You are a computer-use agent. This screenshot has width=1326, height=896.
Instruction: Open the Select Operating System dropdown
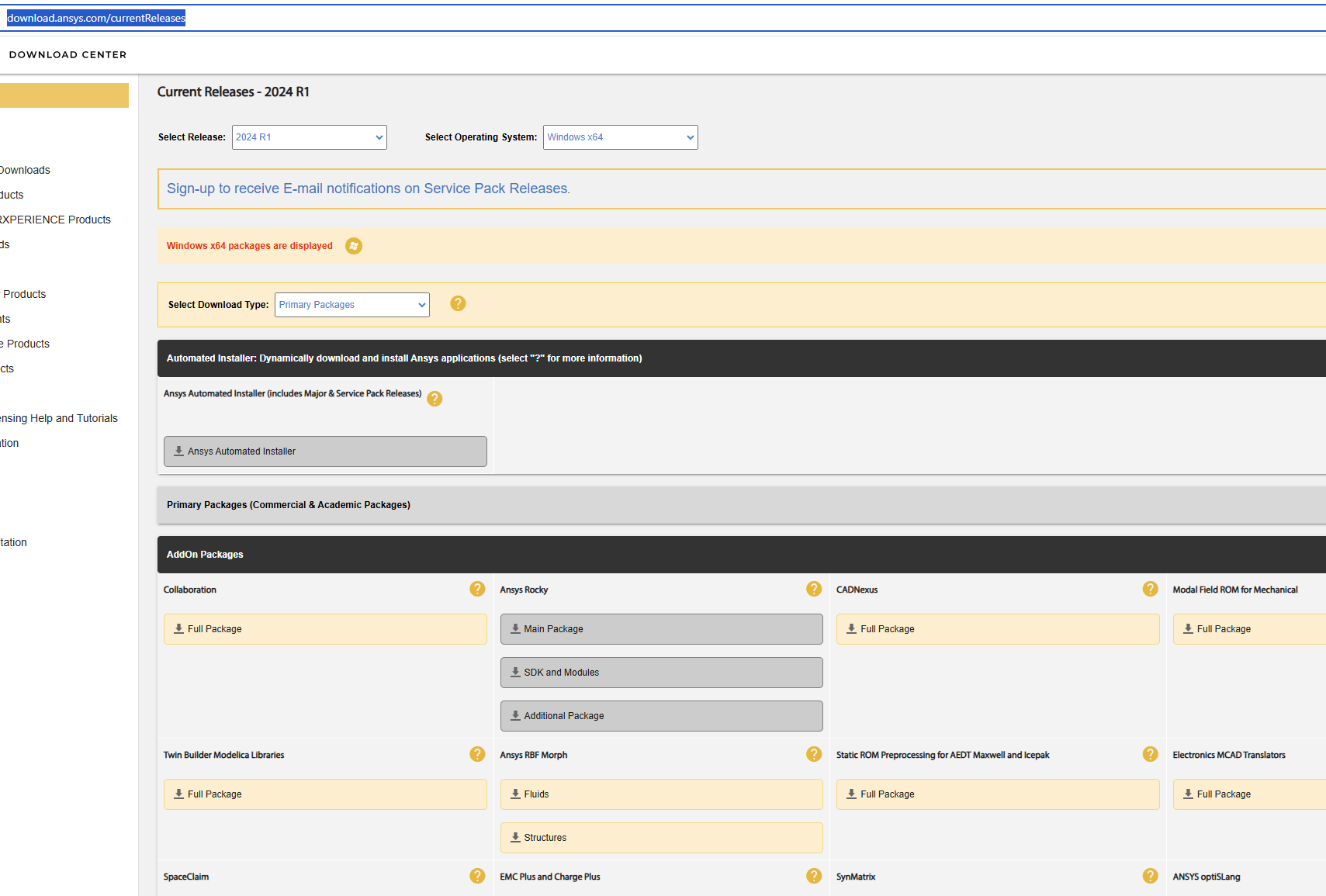620,137
